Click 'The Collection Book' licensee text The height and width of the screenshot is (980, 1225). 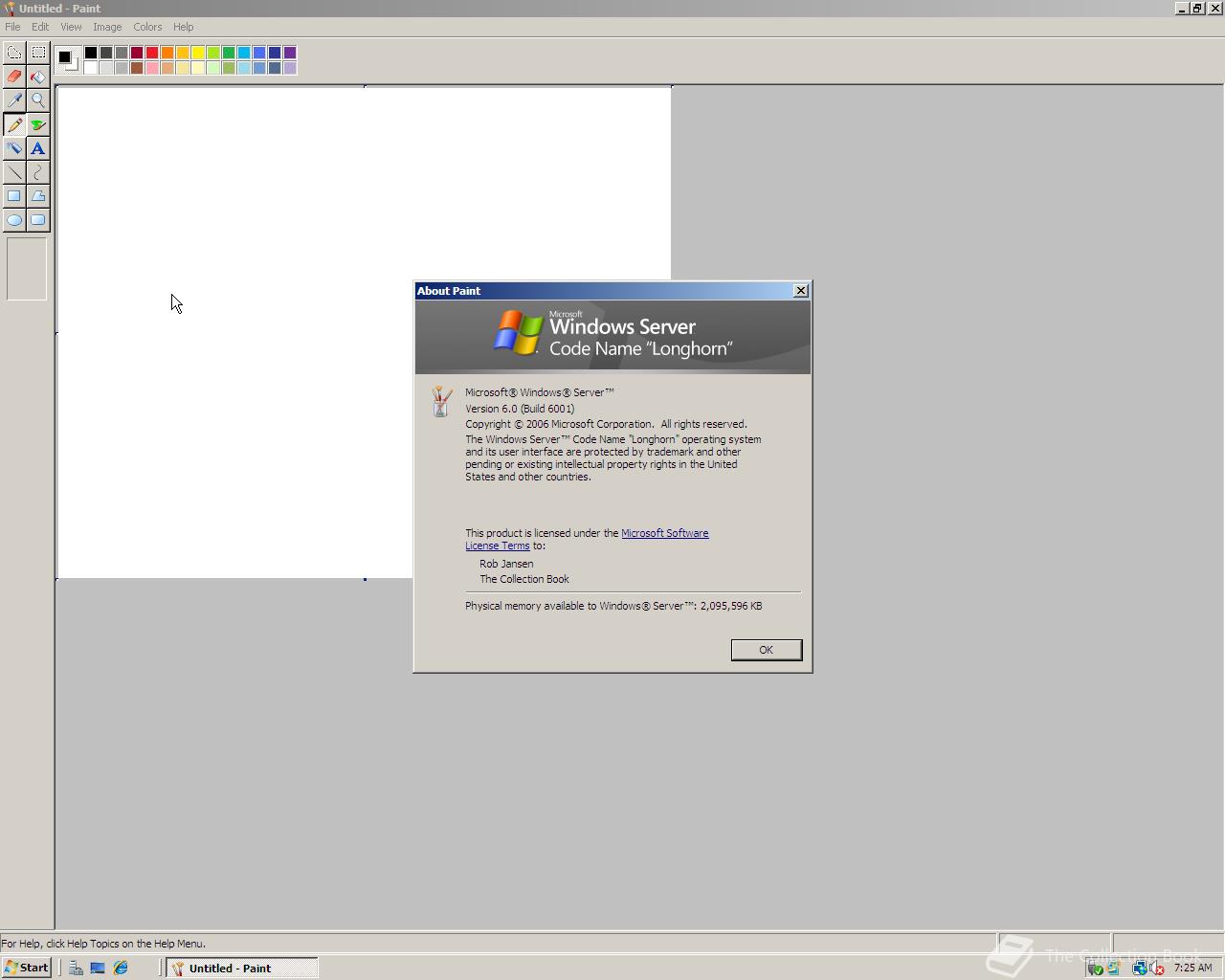point(524,579)
